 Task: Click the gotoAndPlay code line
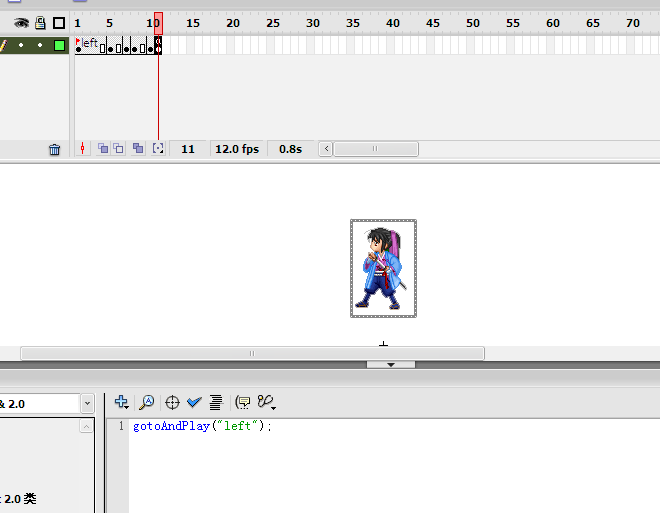202,426
